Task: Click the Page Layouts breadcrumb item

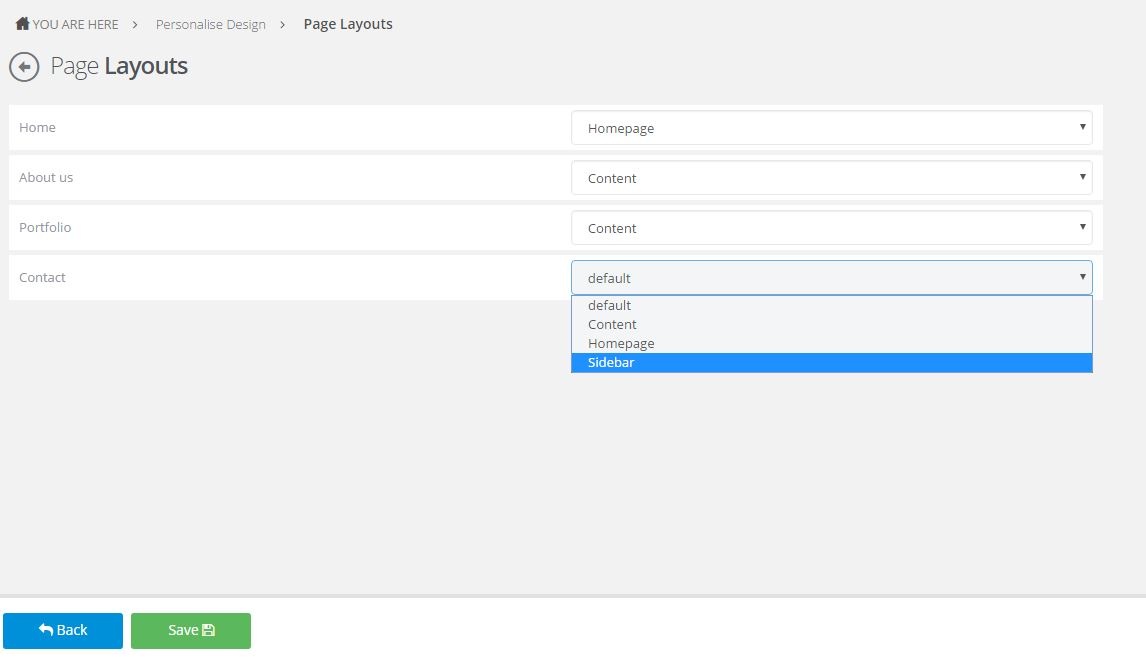Action: pos(348,24)
